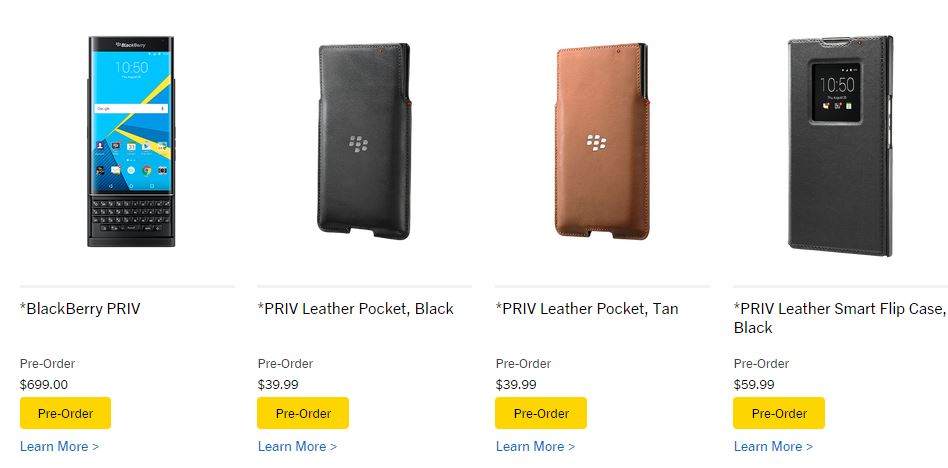Image resolution: width=948 pixels, height=468 pixels.
Task: Learn More about the tan leather pocket
Action: coord(535,446)
